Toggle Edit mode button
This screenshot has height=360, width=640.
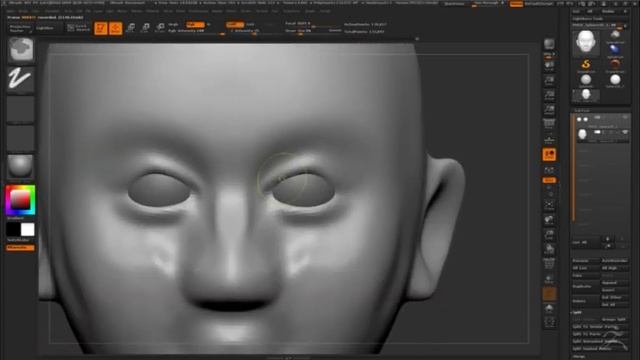pos(101,28)
